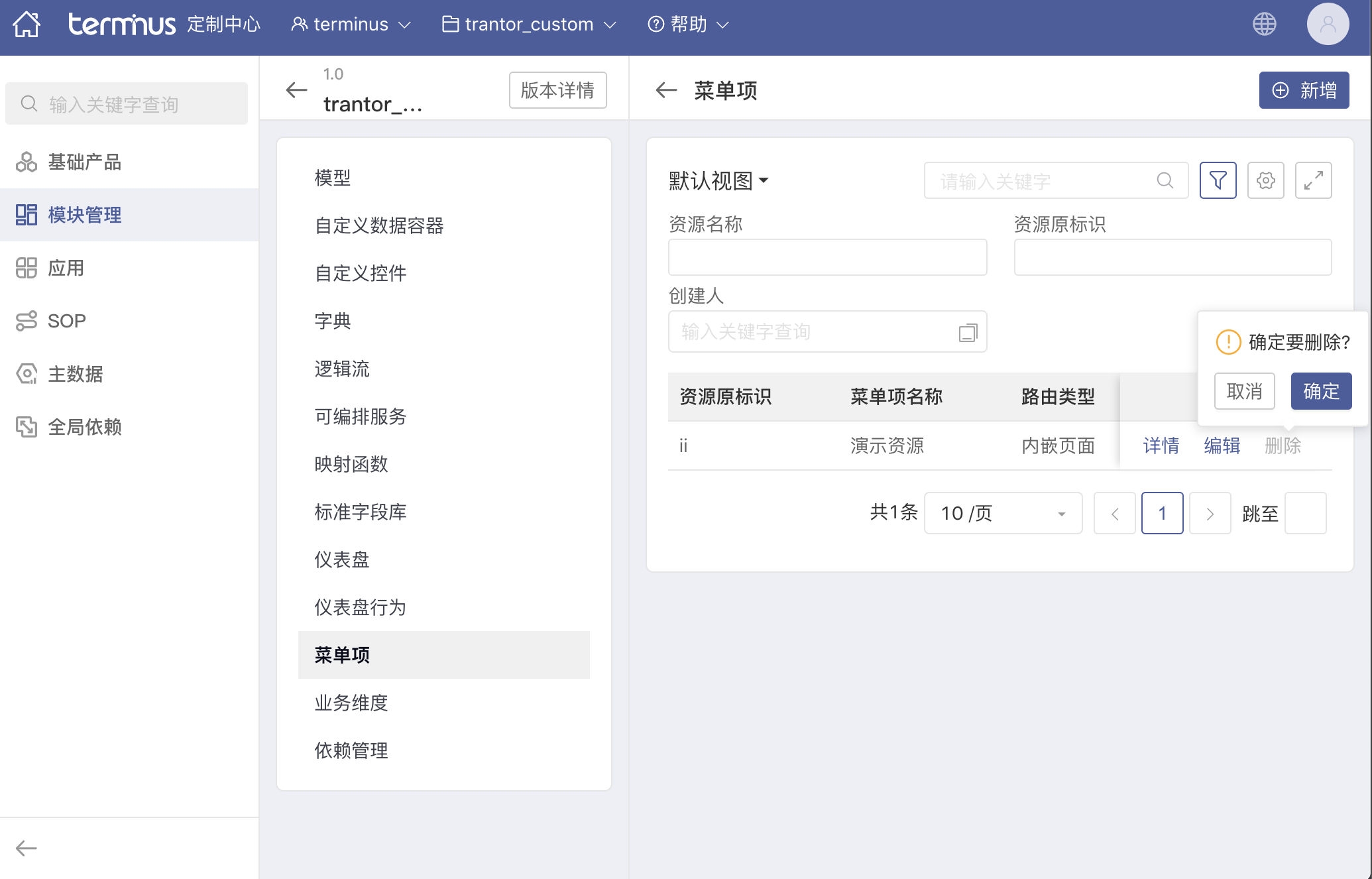1372x879 pixels.
Task: Click the home icon in top bar
Action: 27,25
